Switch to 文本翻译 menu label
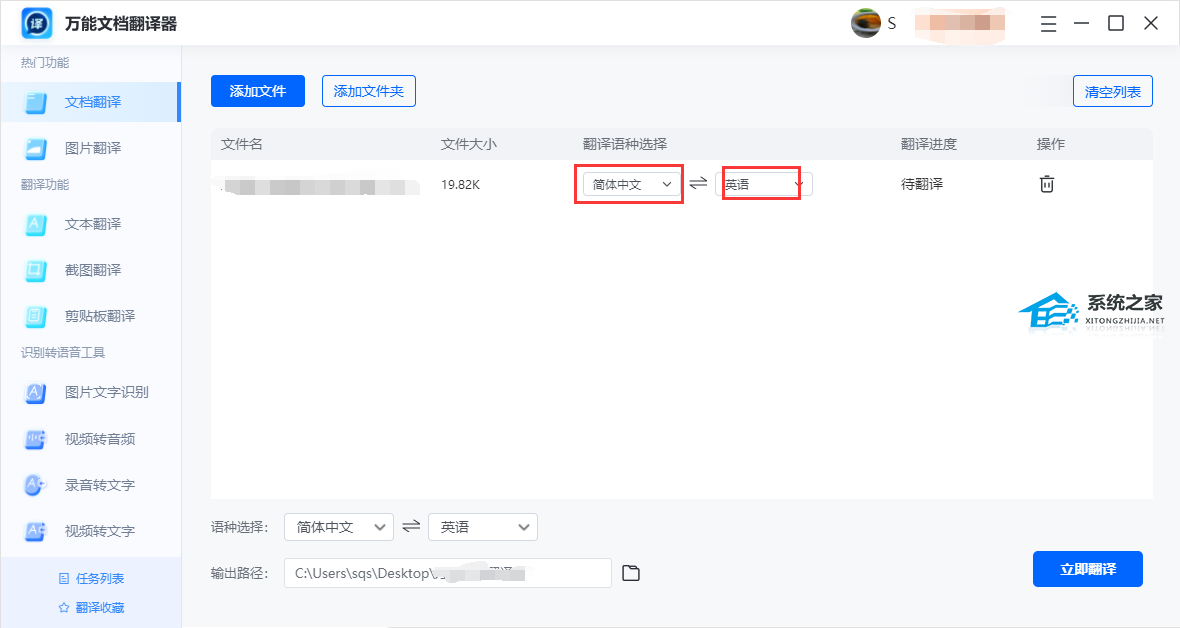The width and height of the screenshot is (1180, 628). (x=93, y=224)
